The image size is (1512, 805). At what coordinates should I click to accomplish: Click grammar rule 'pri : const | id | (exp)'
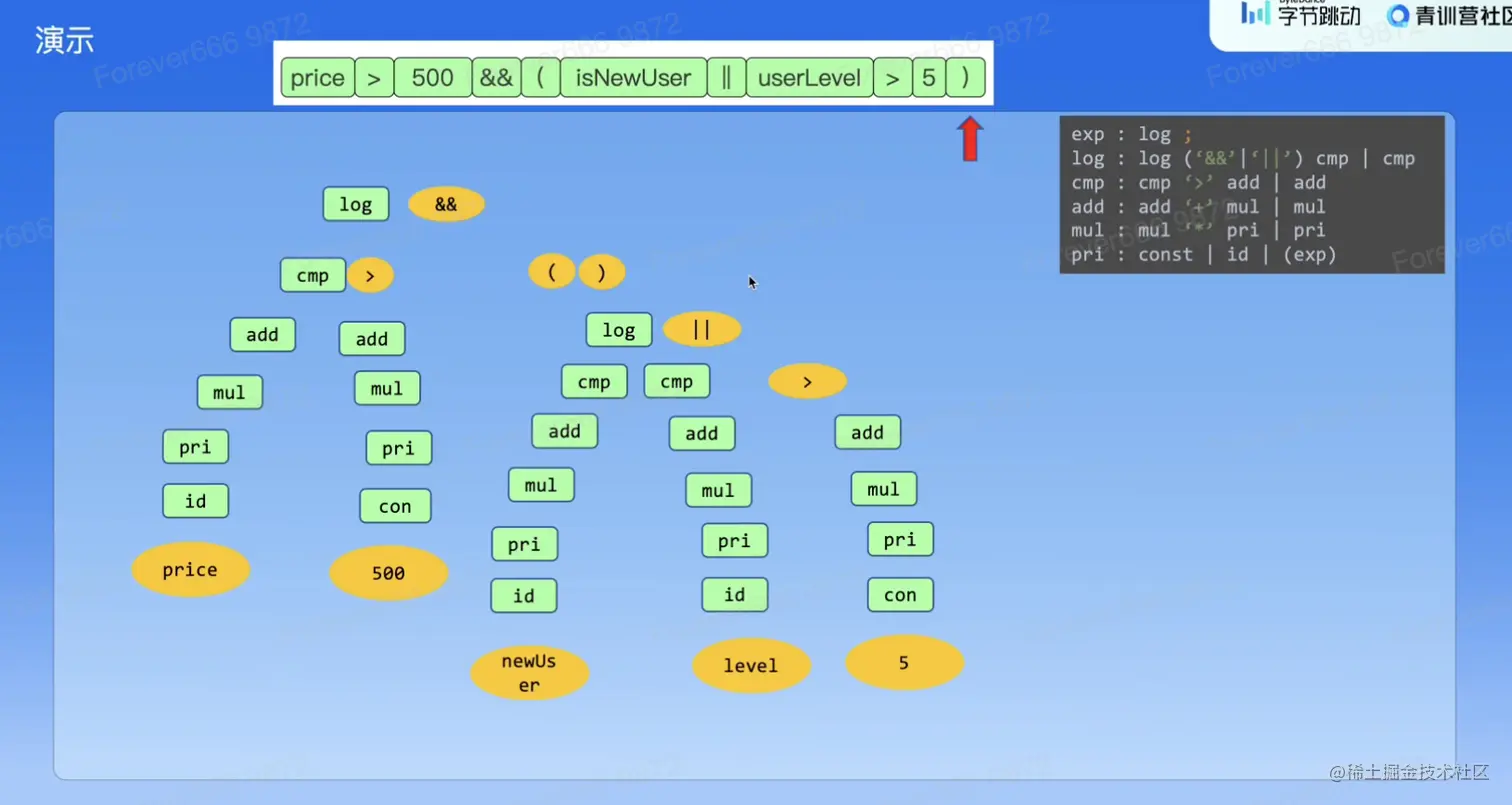(1204, 254)
